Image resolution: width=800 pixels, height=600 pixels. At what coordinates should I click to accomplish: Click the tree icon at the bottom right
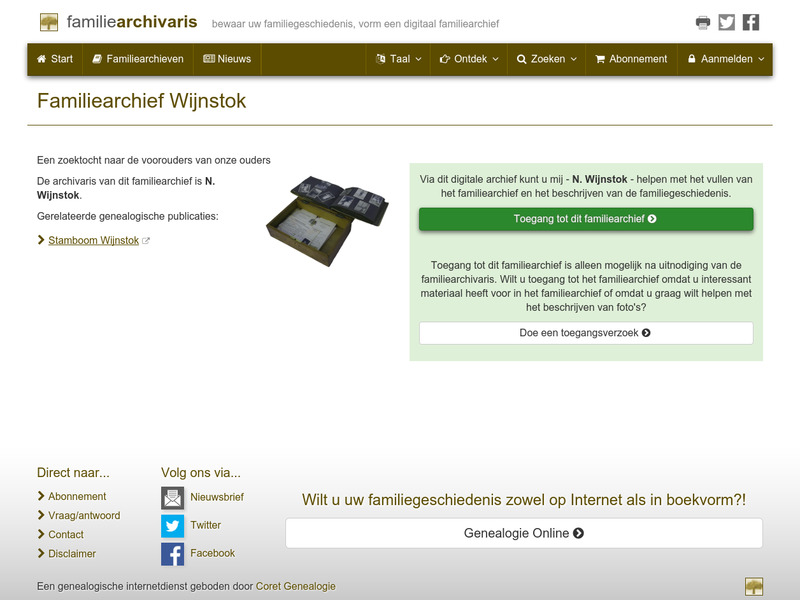tap(756, 584)
